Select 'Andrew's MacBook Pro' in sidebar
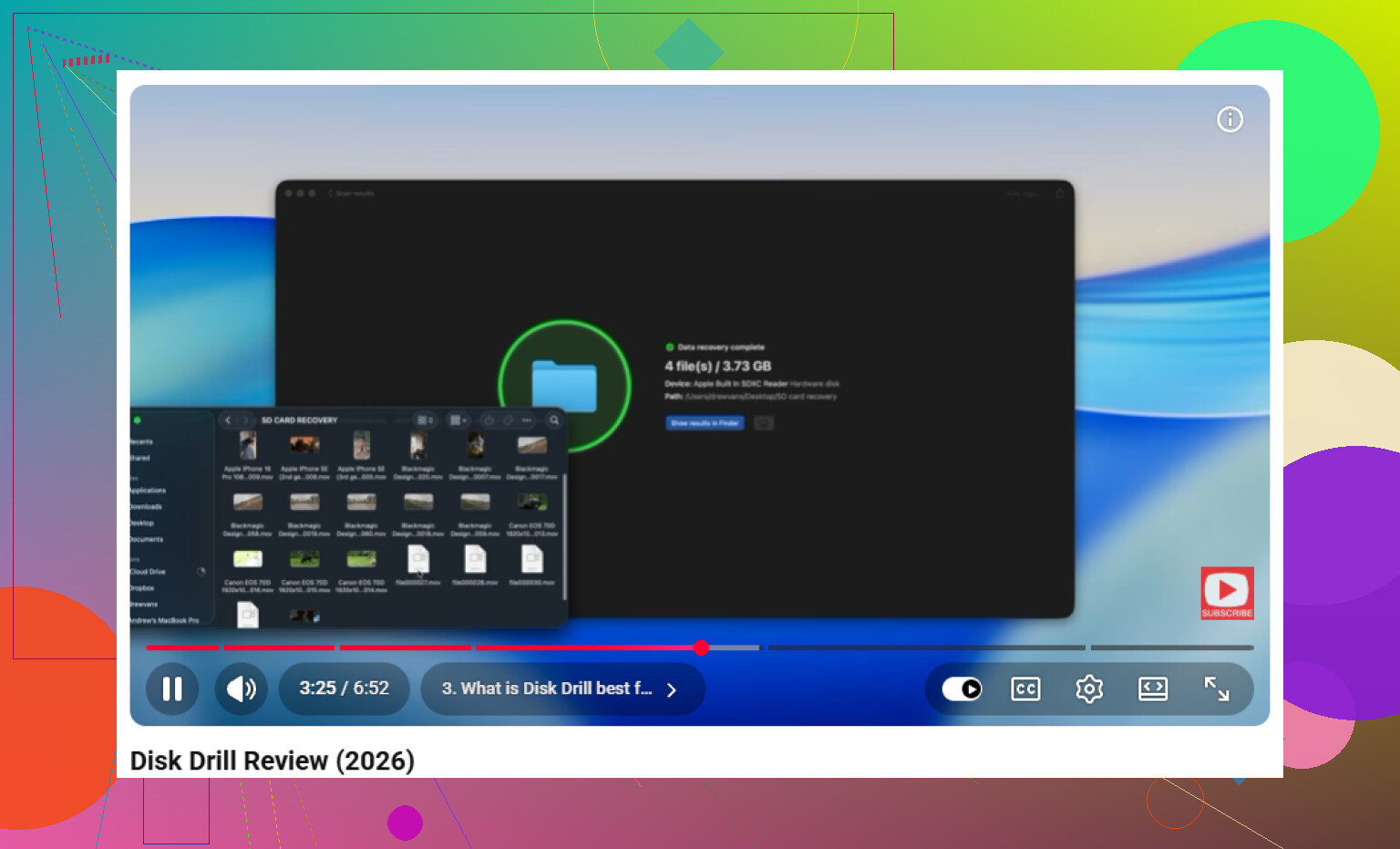Viewport: 1400px width, 849px height. point(165,620)
